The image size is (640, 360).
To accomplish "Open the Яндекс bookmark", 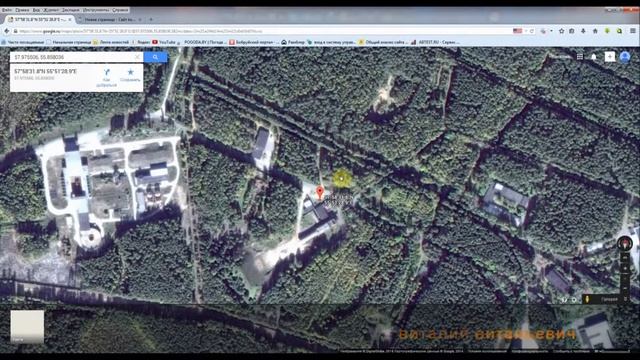I will (141, 42).
